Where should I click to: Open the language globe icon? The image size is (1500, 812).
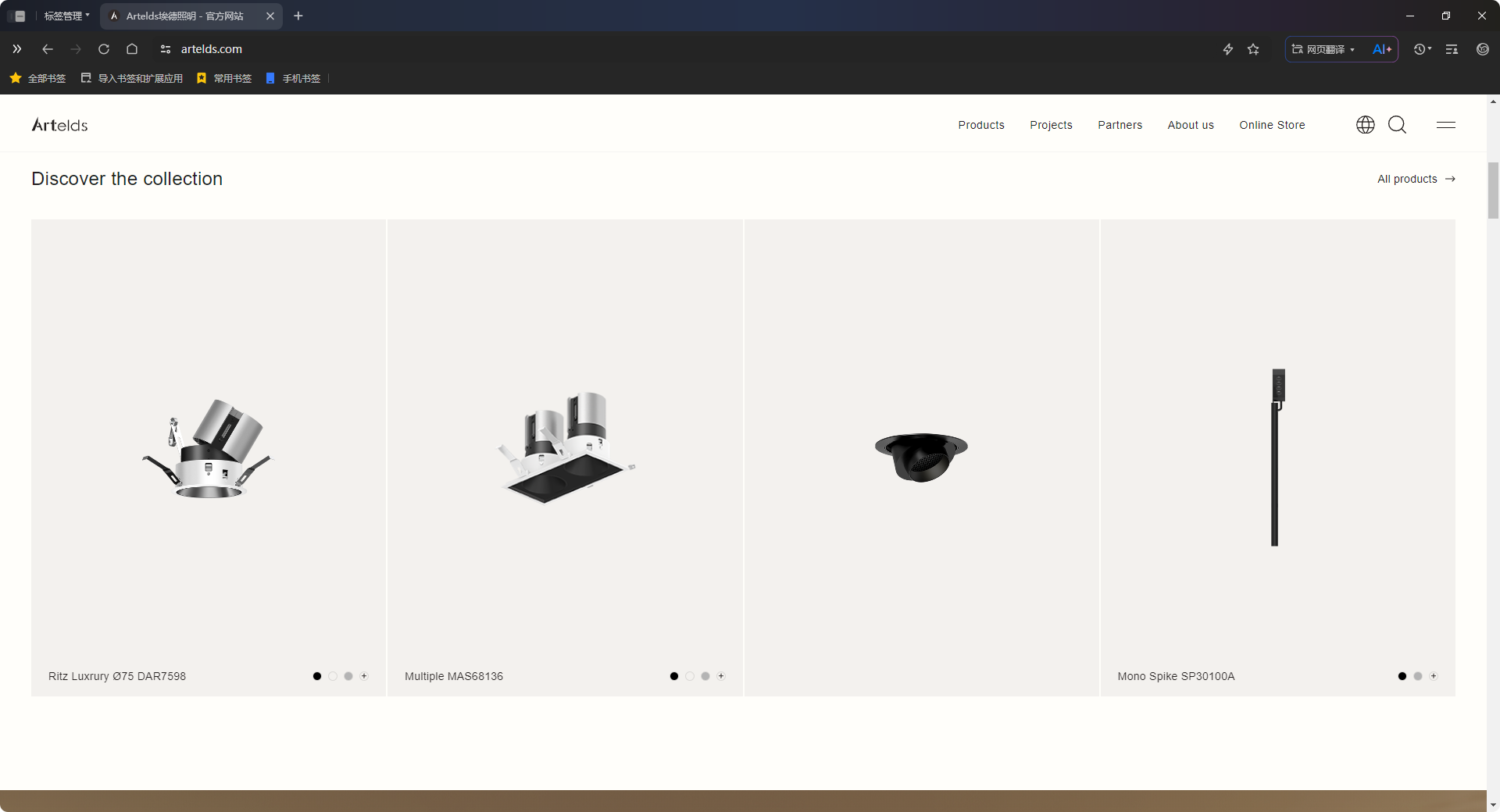[1365, 125]
